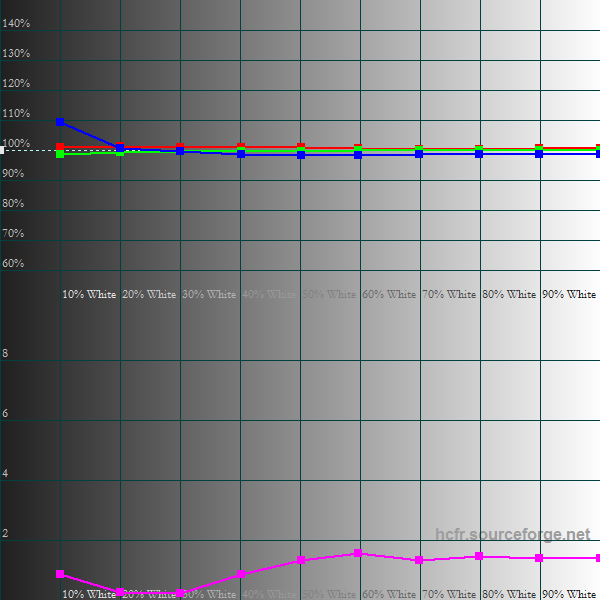Click the magenta marker at 40% White

pos(241,574)
